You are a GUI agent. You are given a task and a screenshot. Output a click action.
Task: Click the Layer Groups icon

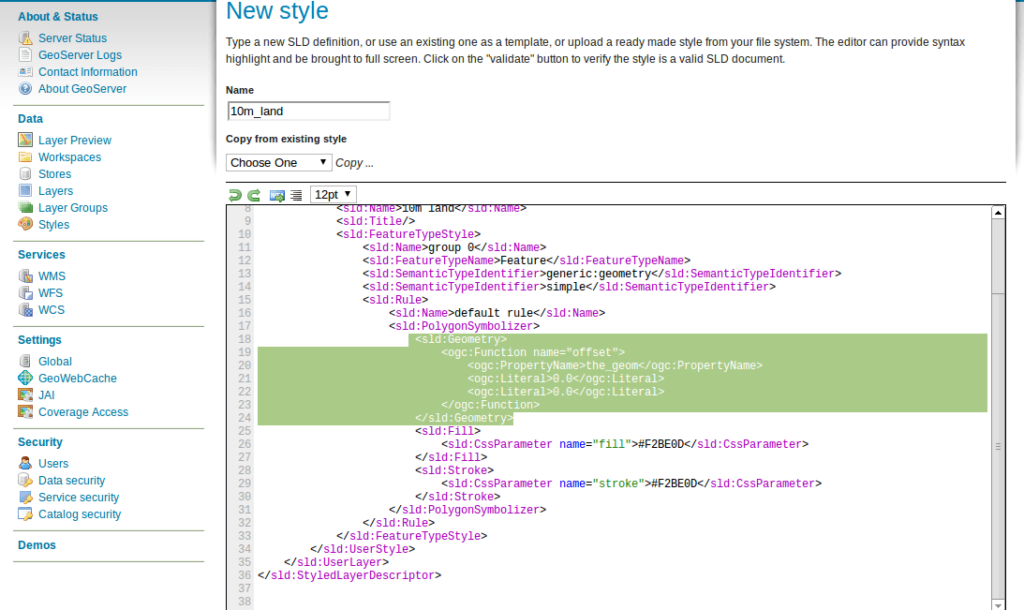pyautogui.click(x=26, y=208)
